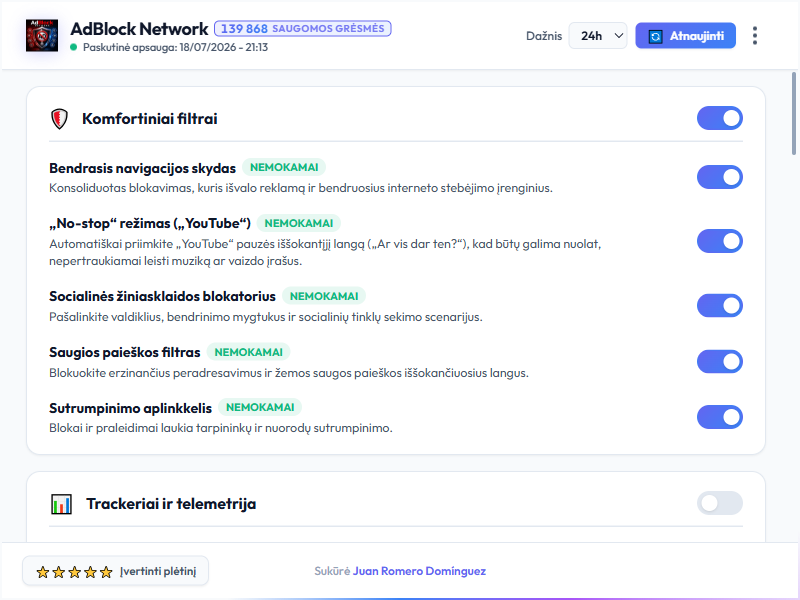This screenshot has height=600, width=800.
Task: Click the „No-stop“ režimas („YouTube“) title
Action: tap(150, 223)
